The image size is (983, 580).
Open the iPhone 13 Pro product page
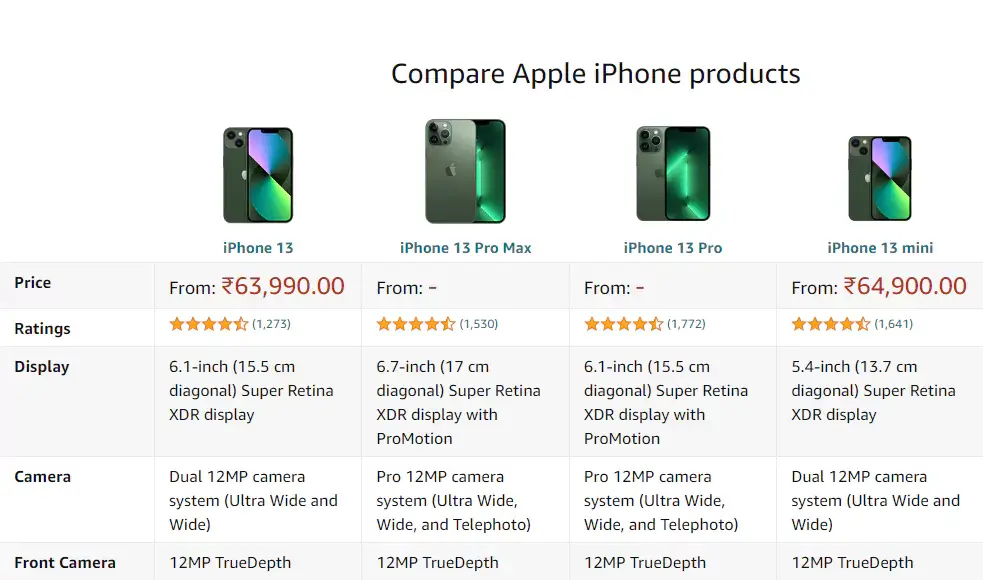(x=672, y=247)
